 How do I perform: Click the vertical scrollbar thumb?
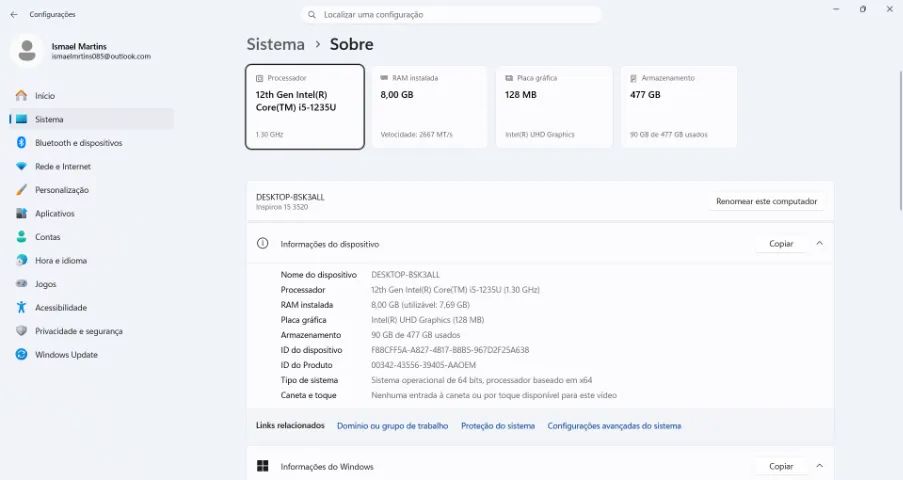tap(900, 140)
